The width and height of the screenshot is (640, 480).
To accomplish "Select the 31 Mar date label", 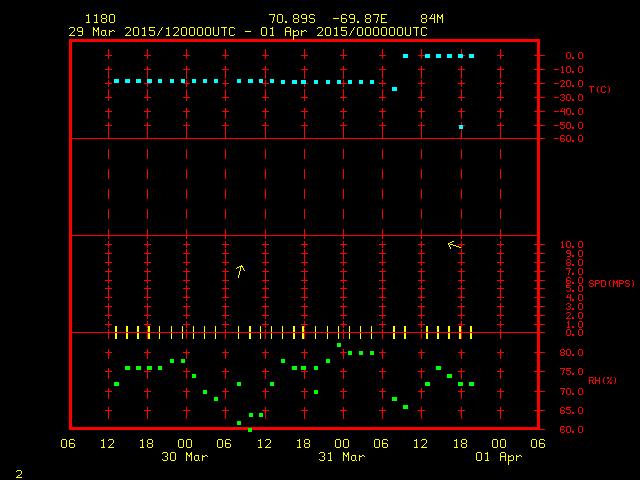I will [x=341, y=457].
